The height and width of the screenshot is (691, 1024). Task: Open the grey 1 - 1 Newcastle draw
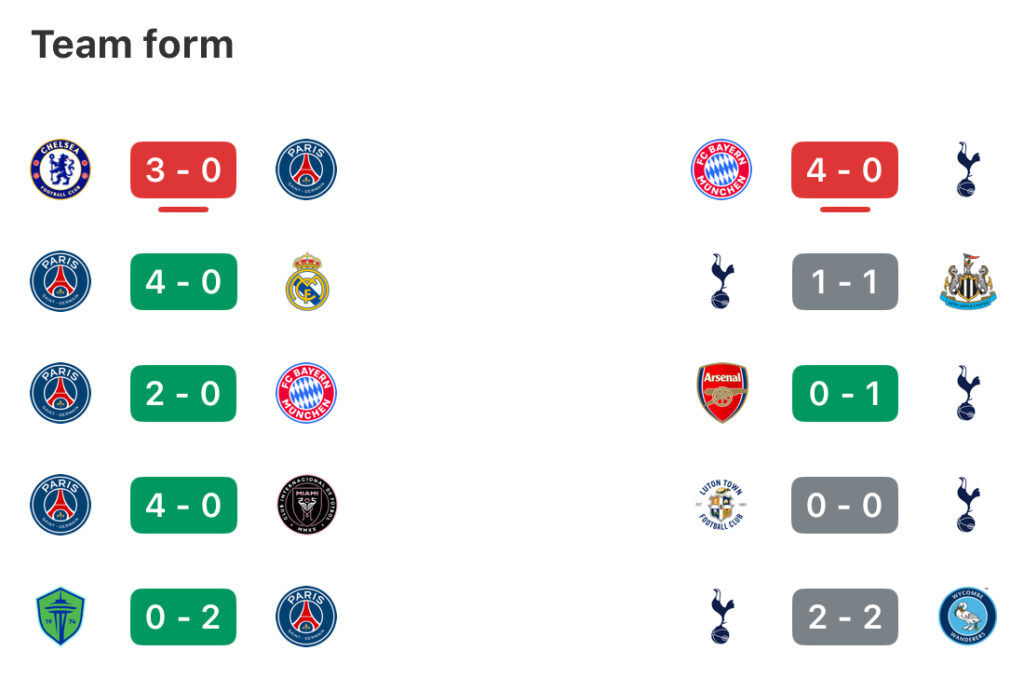845,281
